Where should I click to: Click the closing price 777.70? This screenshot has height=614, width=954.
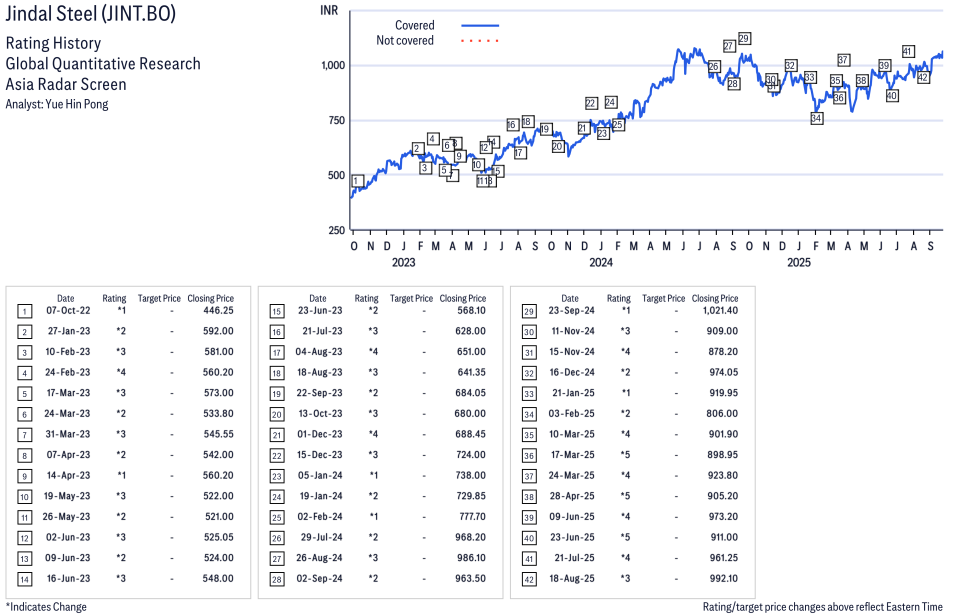[473, 517]
